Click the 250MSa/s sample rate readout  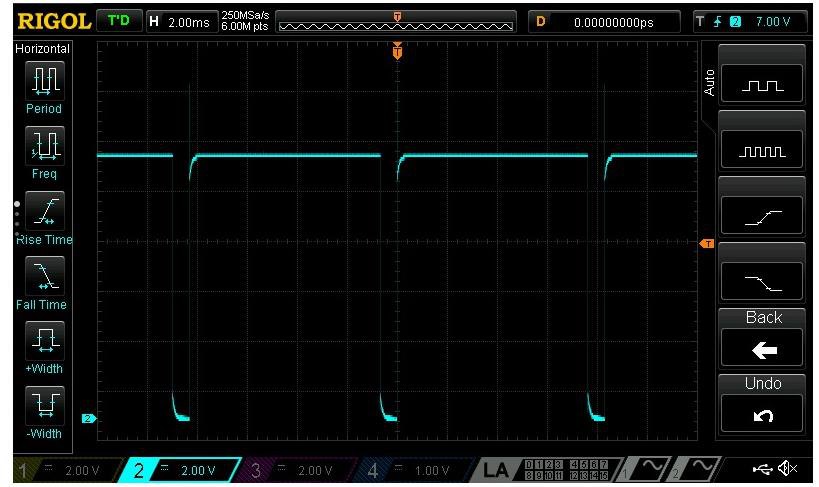(x=245, y=16)
